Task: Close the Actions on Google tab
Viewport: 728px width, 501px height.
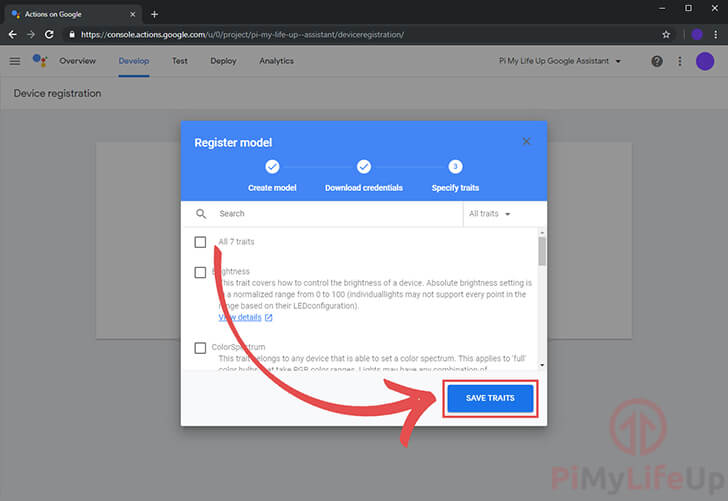Action: coord(132,14)
